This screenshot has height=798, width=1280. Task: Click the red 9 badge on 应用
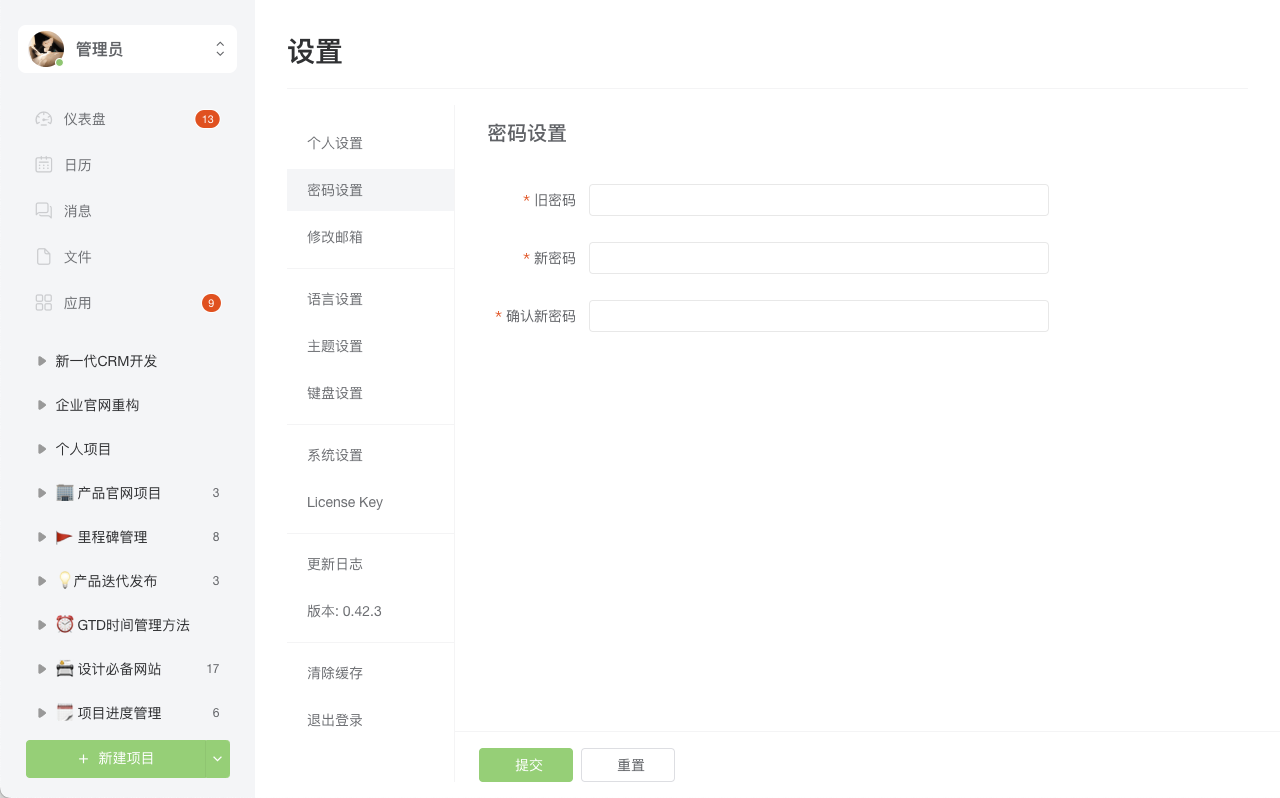pyautogui.click(x=211, y=303)
